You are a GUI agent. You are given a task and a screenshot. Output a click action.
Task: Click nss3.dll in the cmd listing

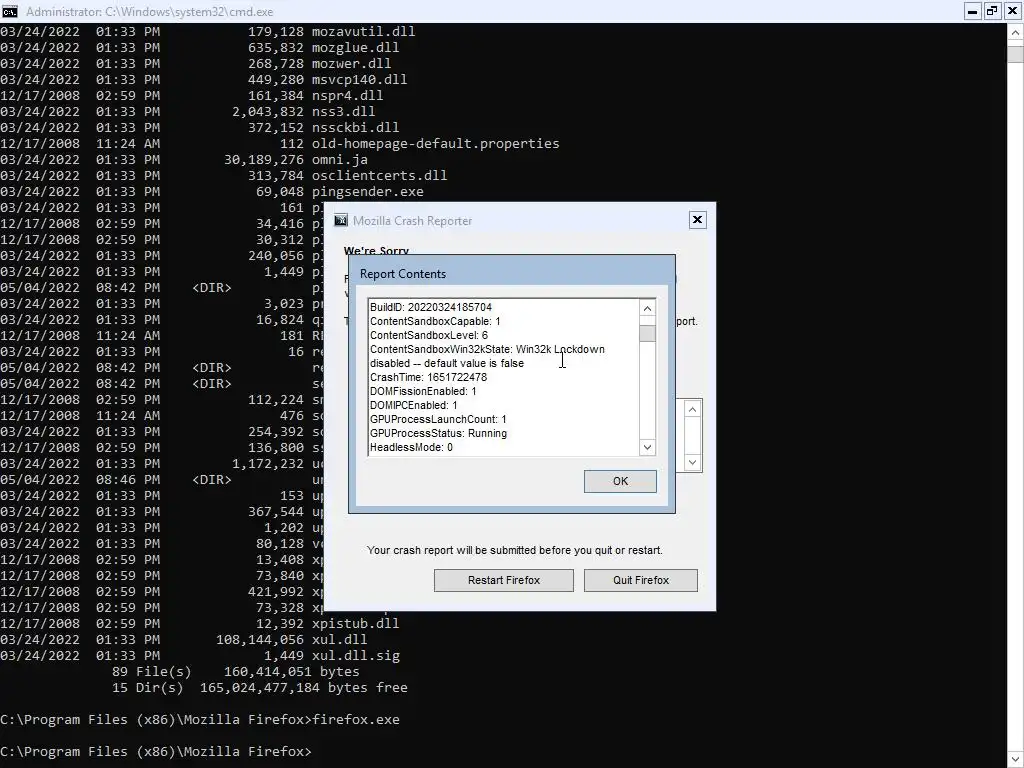click(x=344, y=112)
